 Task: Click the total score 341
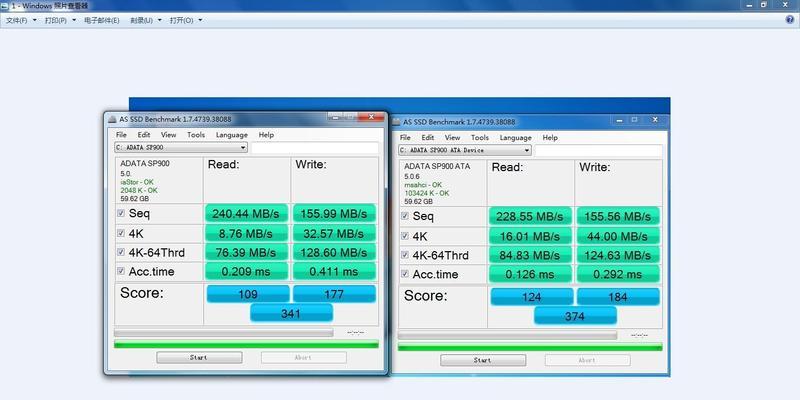(291, 313)
